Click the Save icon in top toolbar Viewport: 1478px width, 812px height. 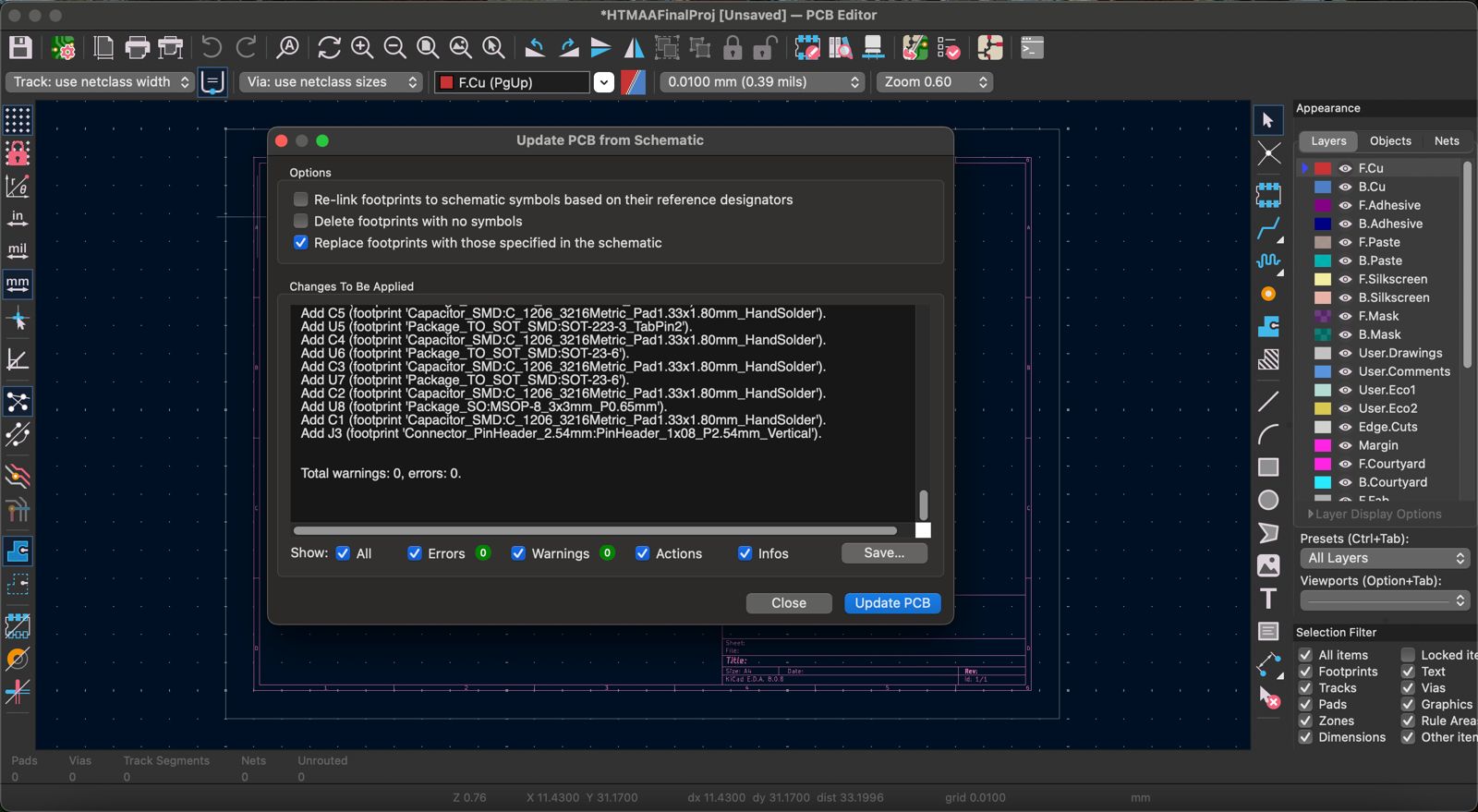(20, 48)
